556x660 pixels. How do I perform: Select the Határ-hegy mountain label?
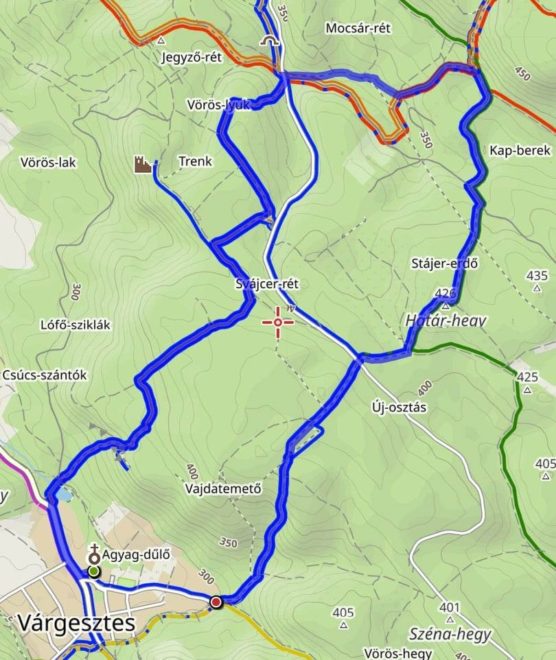(445, 321)
